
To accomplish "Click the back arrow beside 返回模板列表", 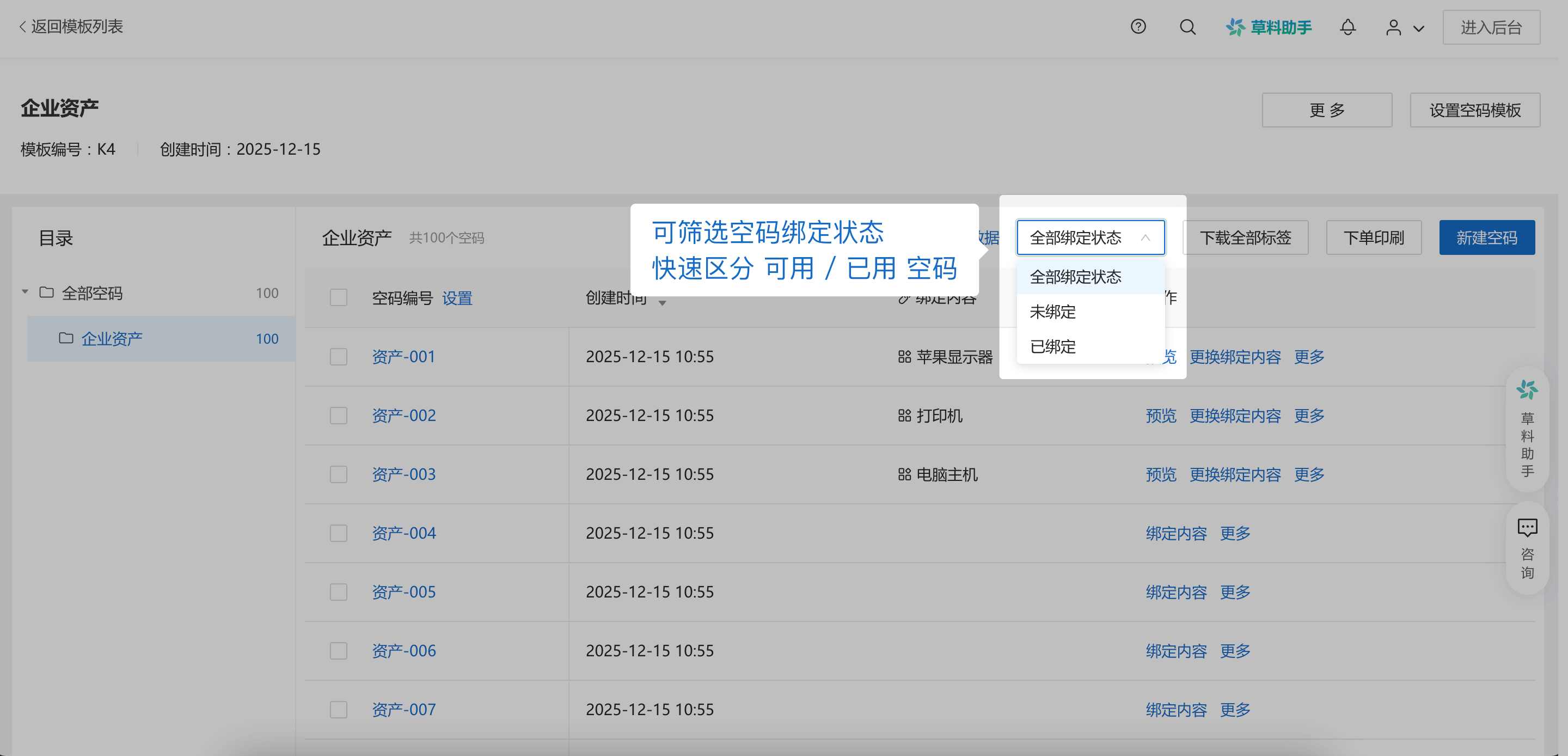I will [x=21, y=27].
